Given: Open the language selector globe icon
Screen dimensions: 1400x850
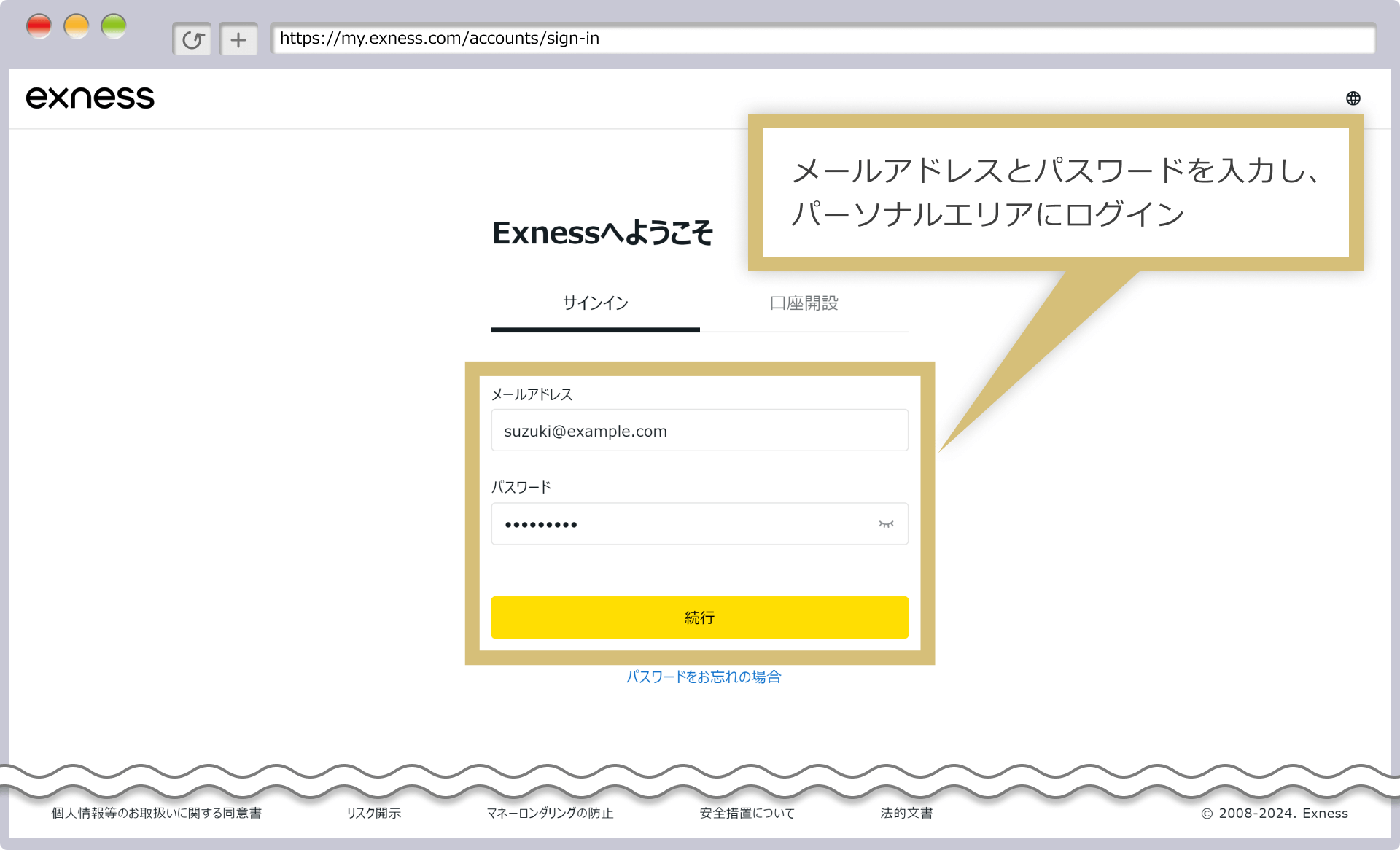Looking at the screenshot, I should [1353, 97].
